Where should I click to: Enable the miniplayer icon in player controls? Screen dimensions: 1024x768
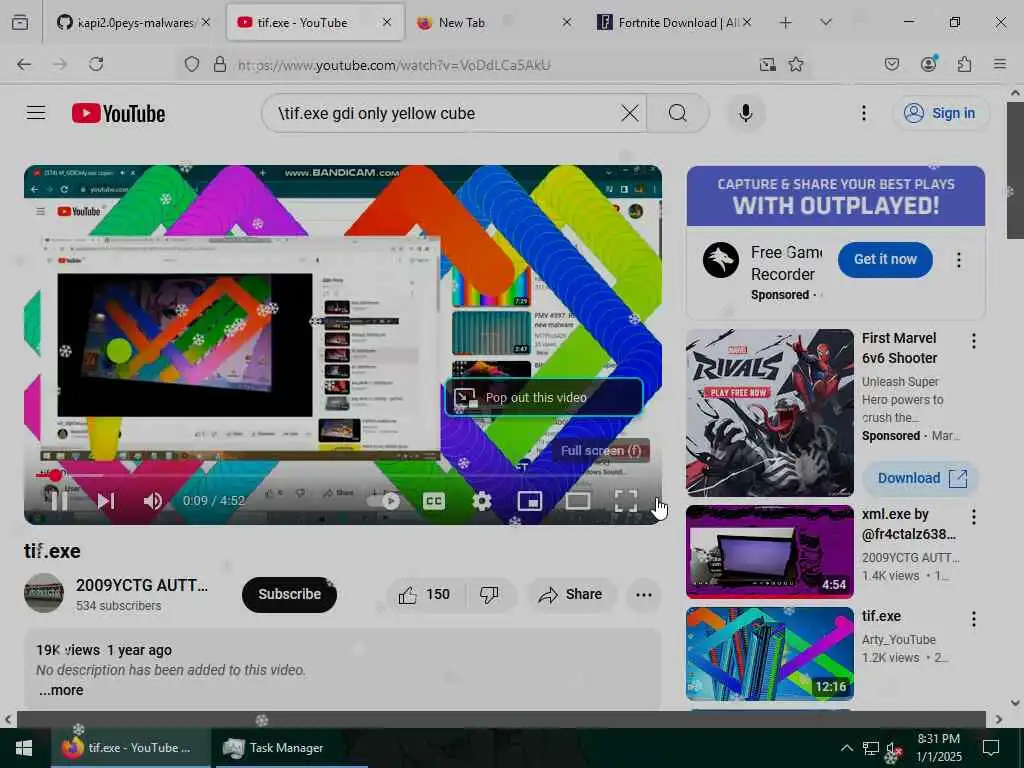[x=530, y=501]
